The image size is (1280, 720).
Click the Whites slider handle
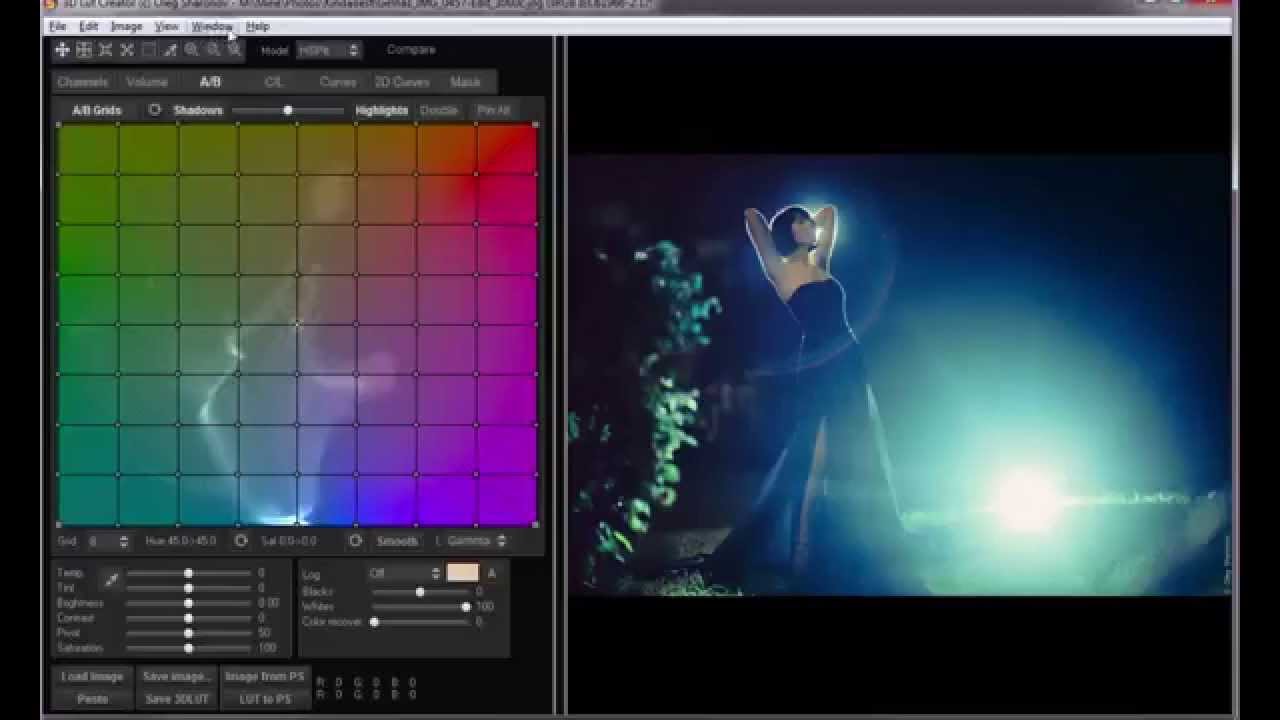click(x=465, y=607)
